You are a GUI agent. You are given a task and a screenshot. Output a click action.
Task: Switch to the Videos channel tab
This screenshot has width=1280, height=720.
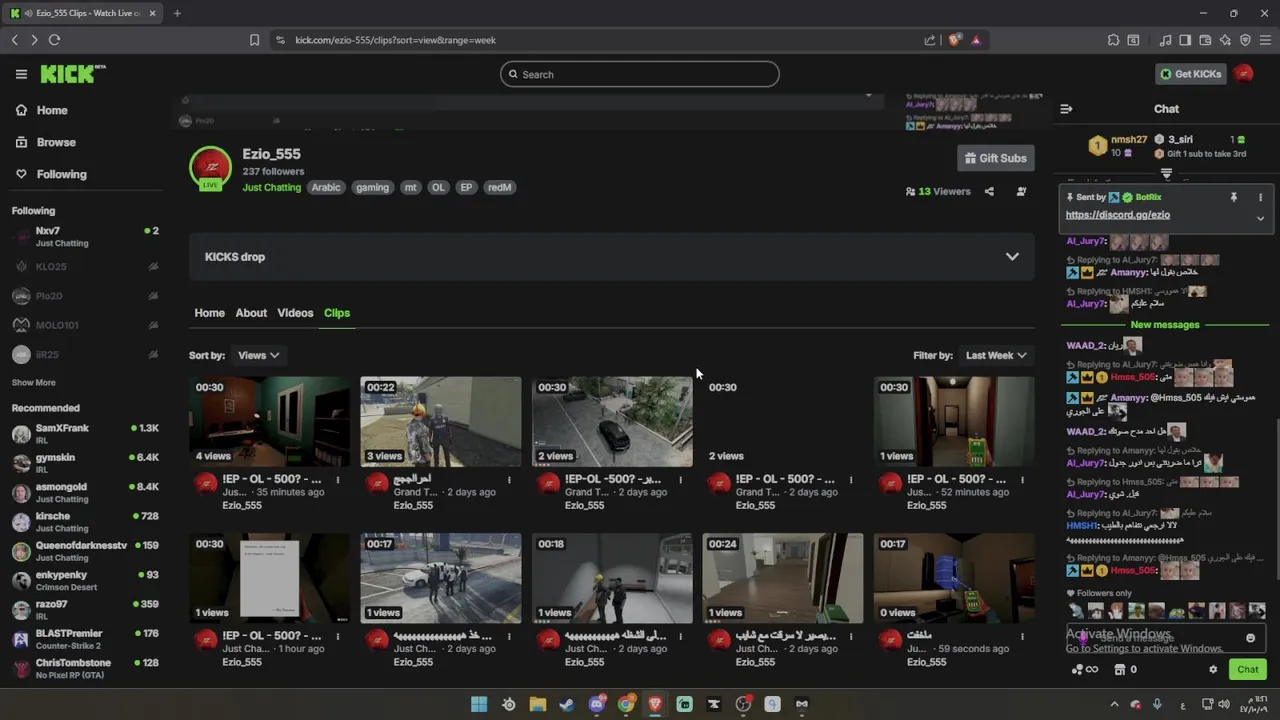point(295,313)
